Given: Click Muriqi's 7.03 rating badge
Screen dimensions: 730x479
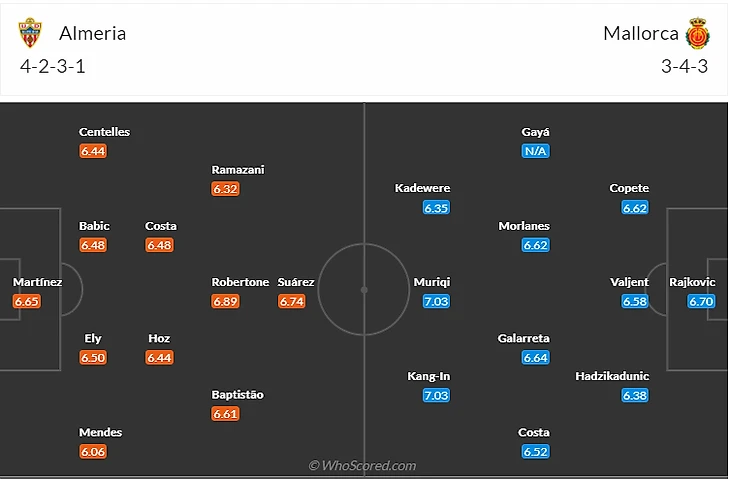Looking at the screenshot, I should pyautogui.click(x=436, y=301).
